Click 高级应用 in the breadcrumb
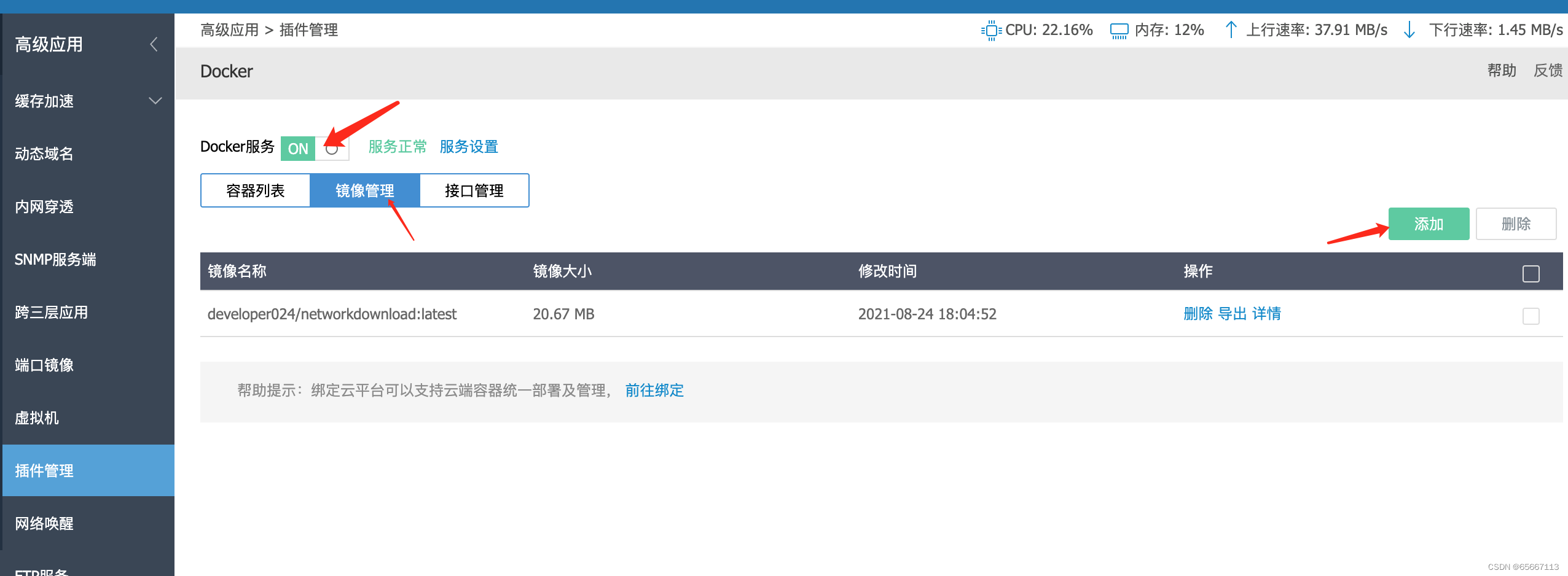 click(230, 30)
